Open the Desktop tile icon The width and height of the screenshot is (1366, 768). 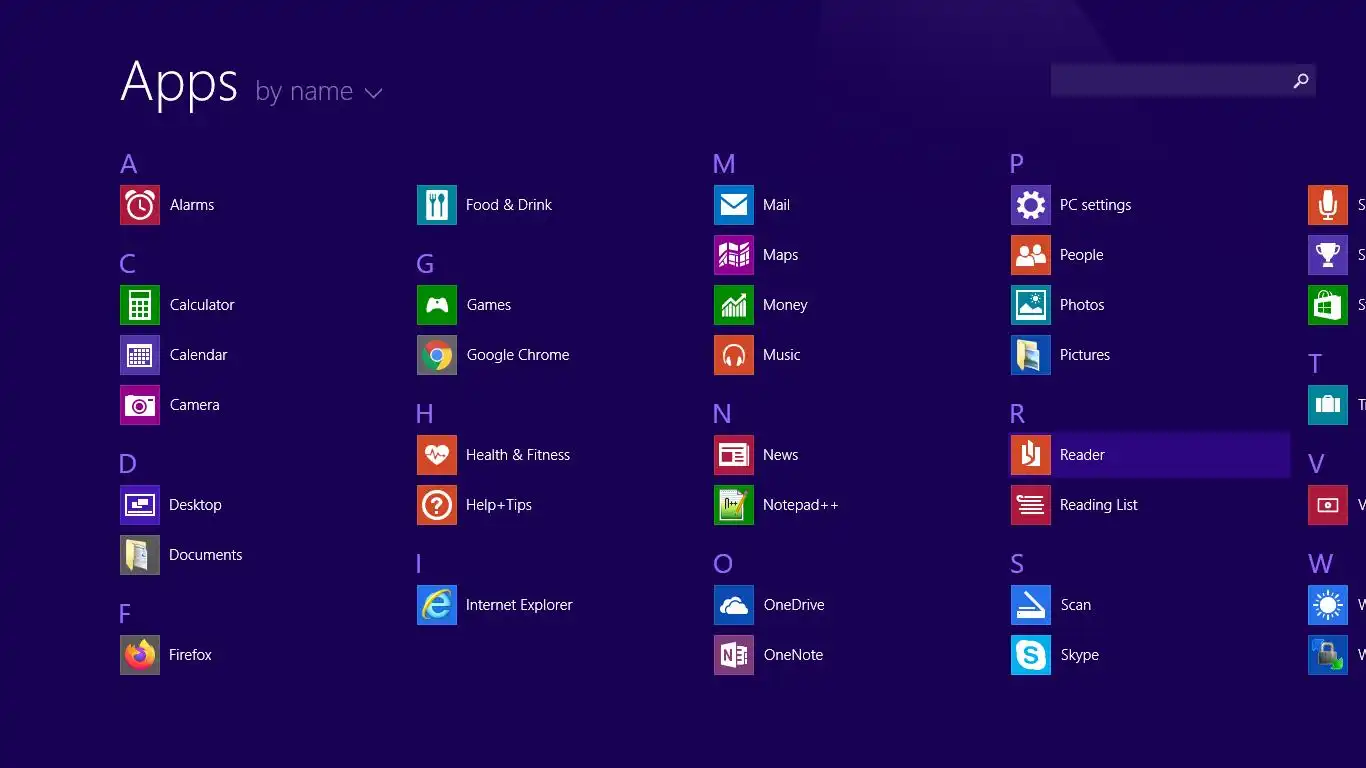pos(140,505)
